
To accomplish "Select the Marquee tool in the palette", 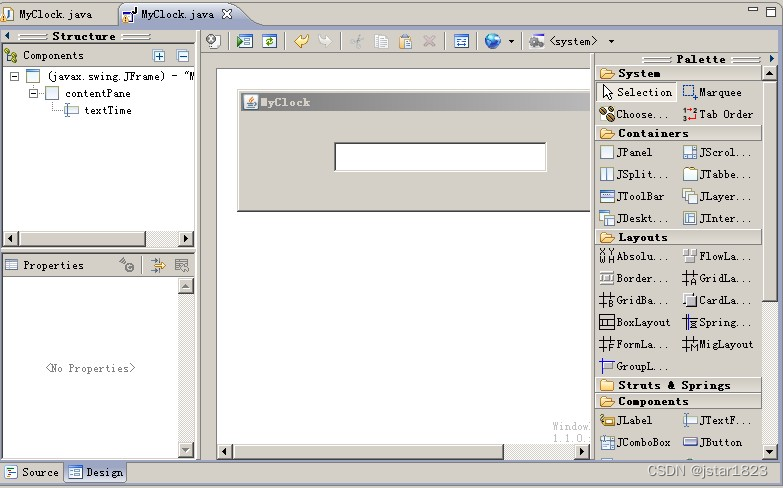I will pos(712,92).
